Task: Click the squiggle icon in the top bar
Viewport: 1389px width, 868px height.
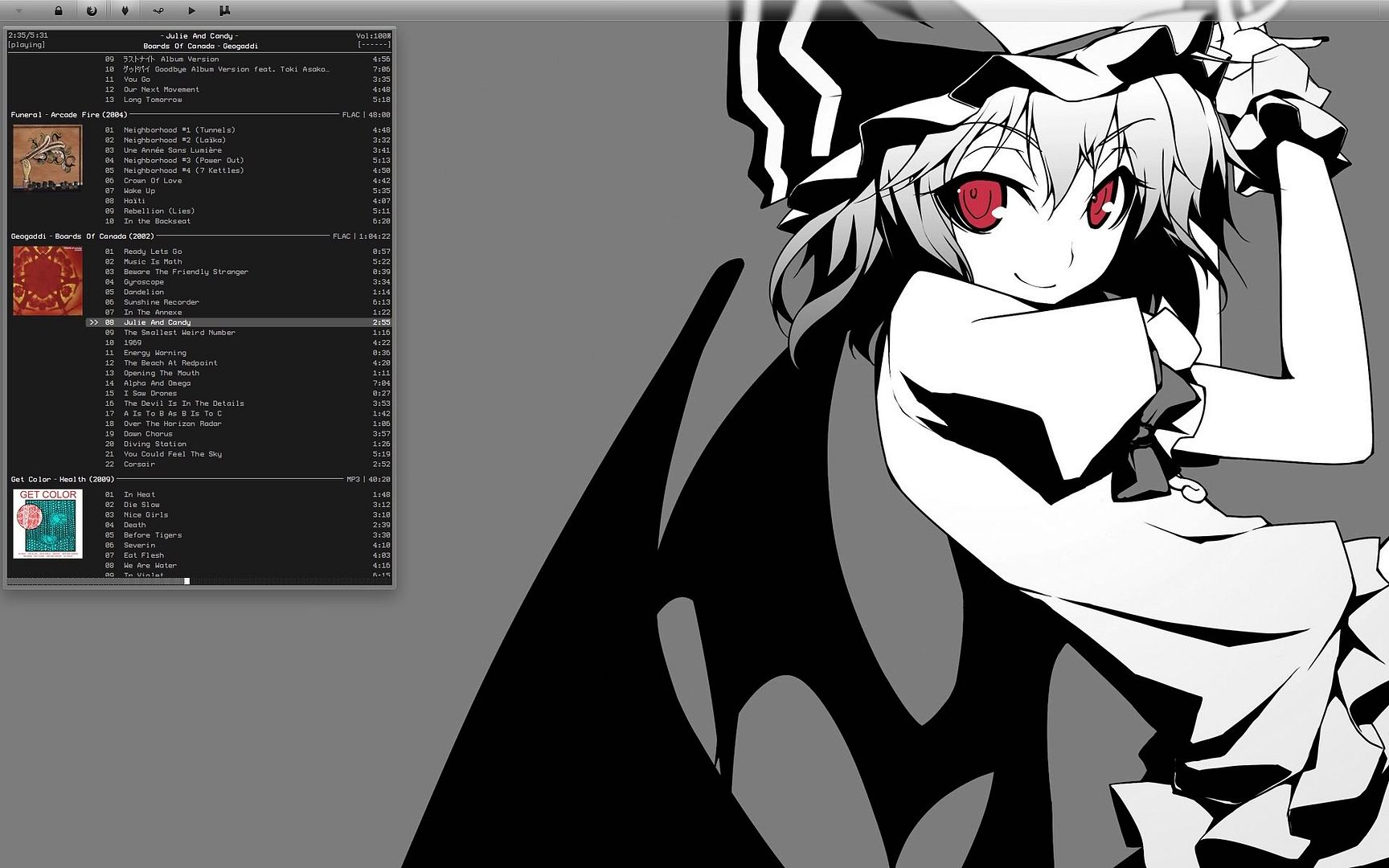Action: coord(158,10)
